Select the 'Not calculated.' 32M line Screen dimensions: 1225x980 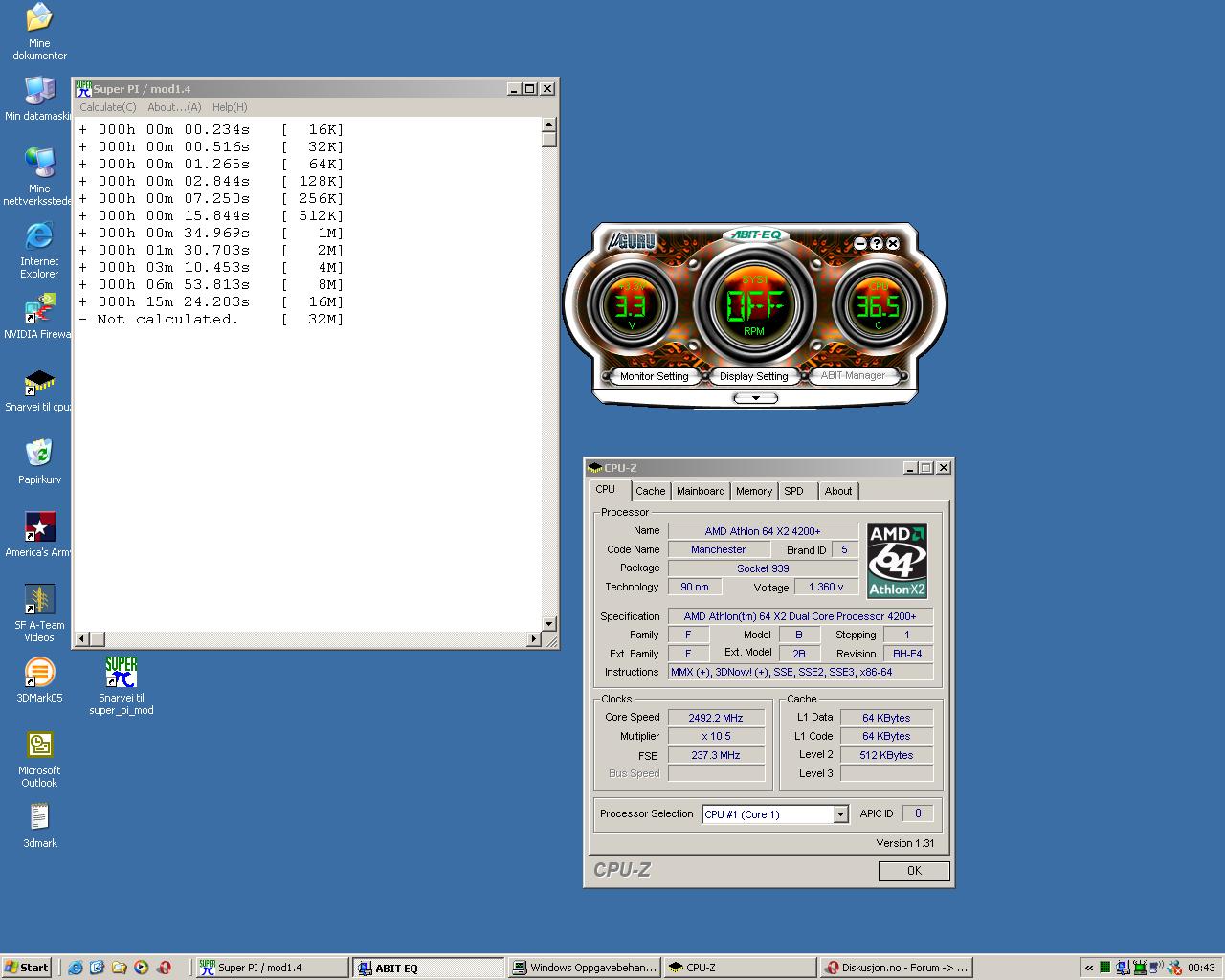(212, 319)
